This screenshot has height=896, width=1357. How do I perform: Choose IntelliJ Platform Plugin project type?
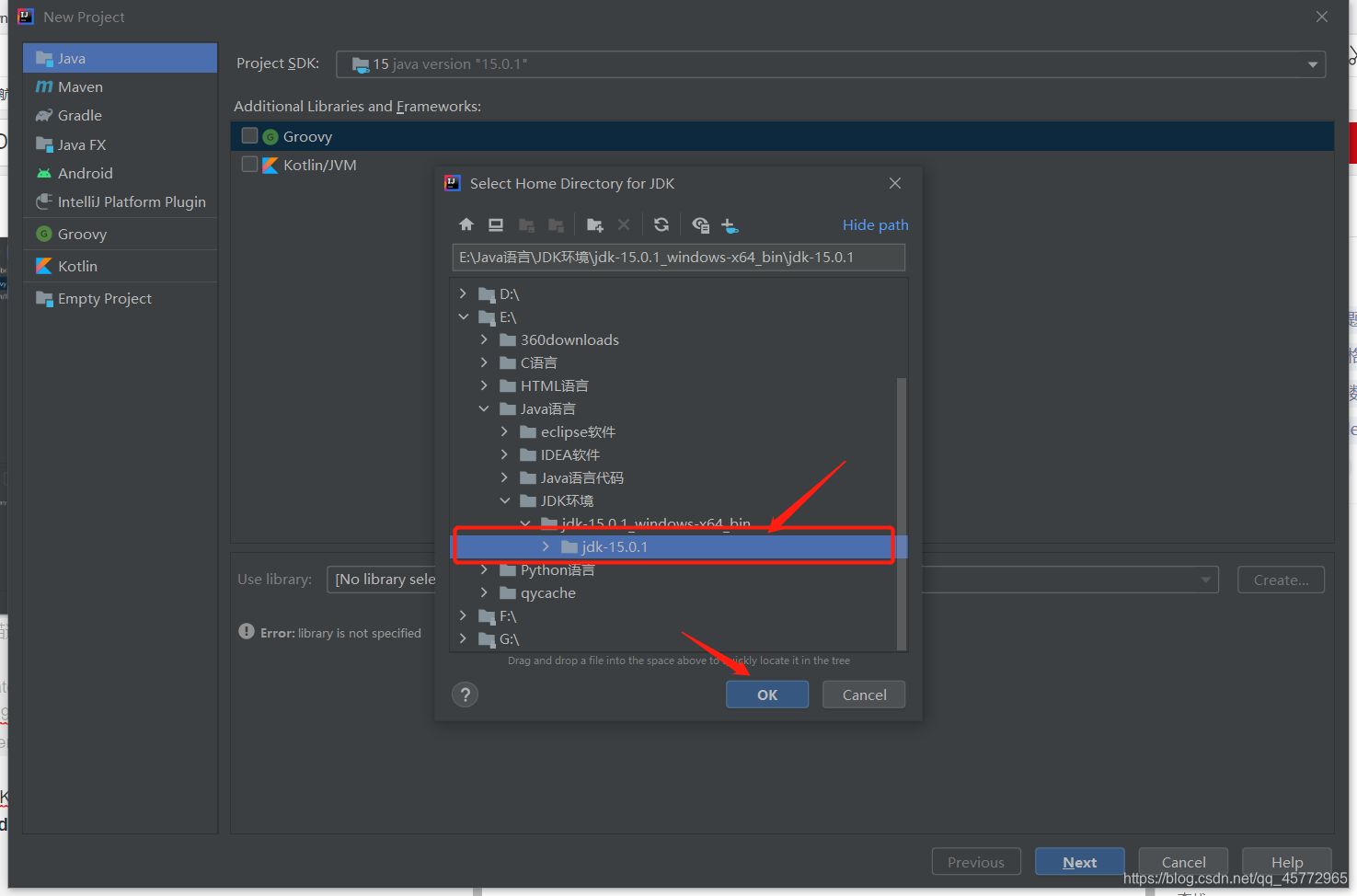coord(120,201)
